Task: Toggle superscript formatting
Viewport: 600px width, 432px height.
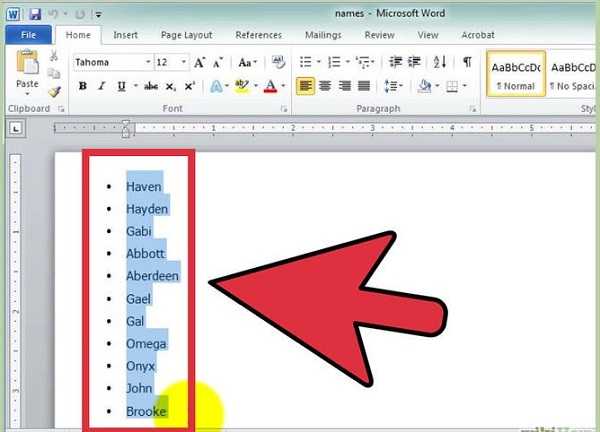Action: click(x=190, y=86)
